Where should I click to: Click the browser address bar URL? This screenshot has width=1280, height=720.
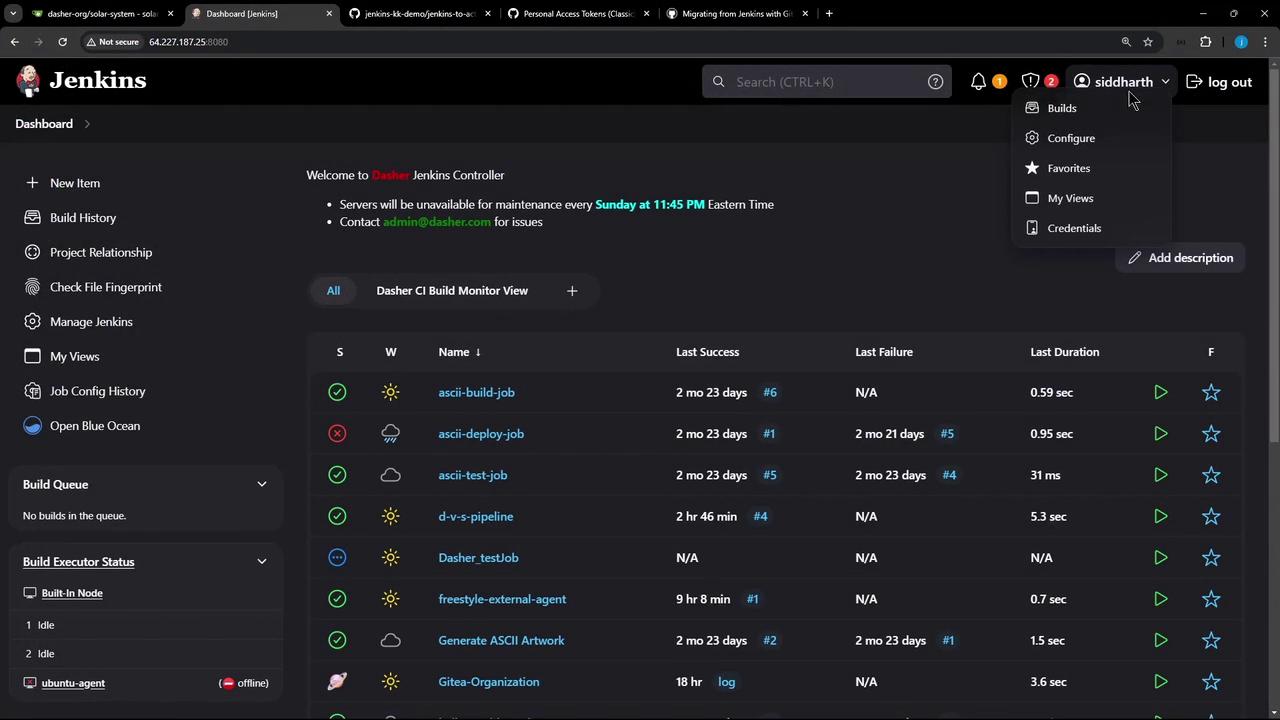[188, 42]
